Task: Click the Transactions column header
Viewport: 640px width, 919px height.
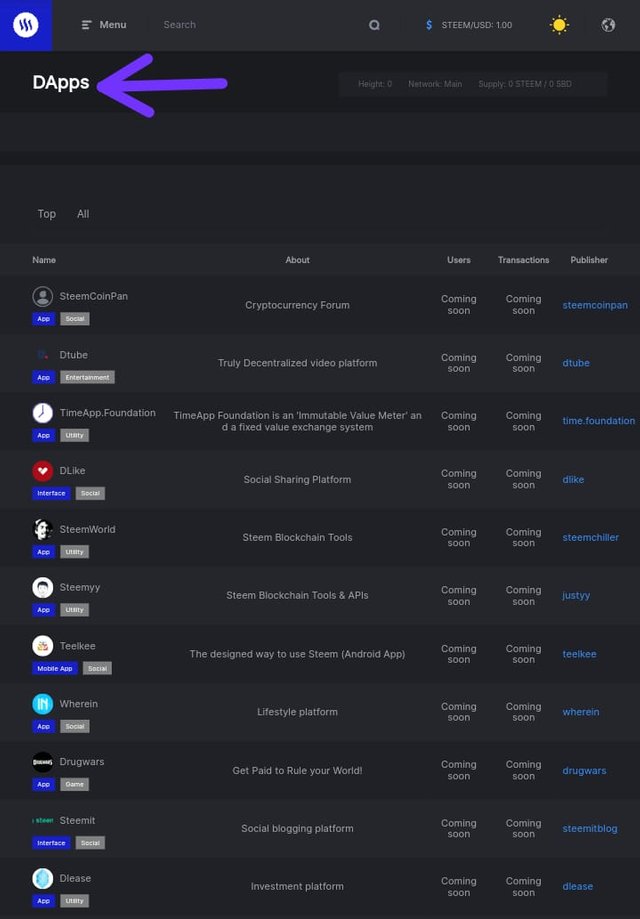Action: [524, 260]
